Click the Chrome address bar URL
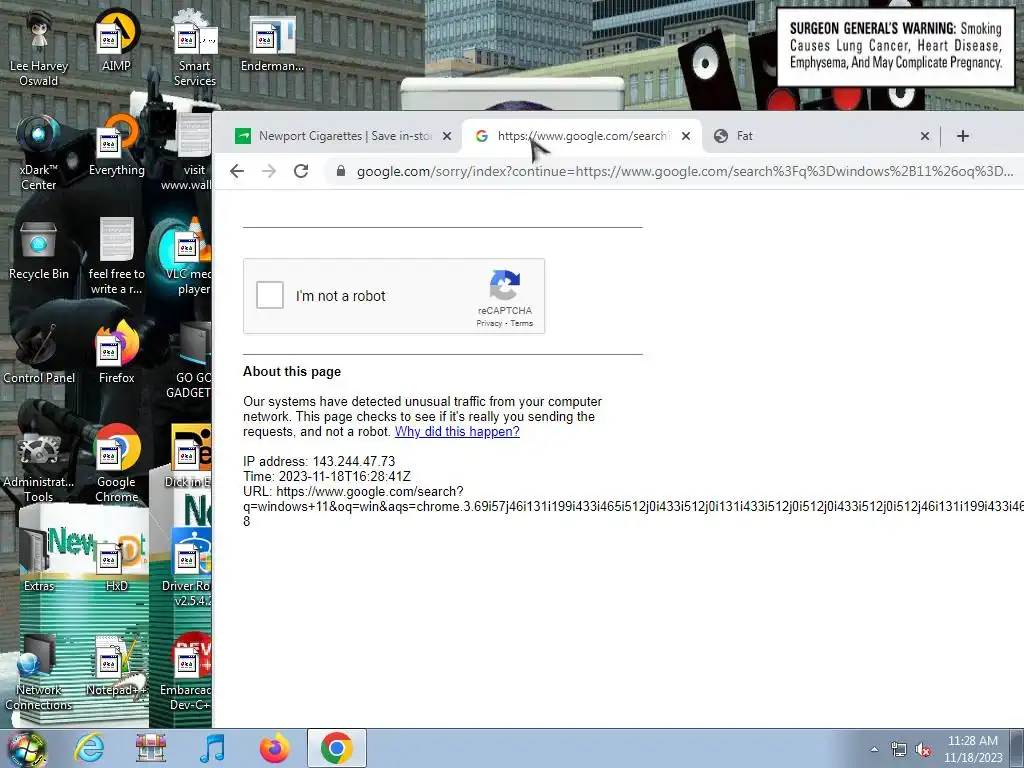The width and height of the screenshot is (1024, 768). [684, 171]
